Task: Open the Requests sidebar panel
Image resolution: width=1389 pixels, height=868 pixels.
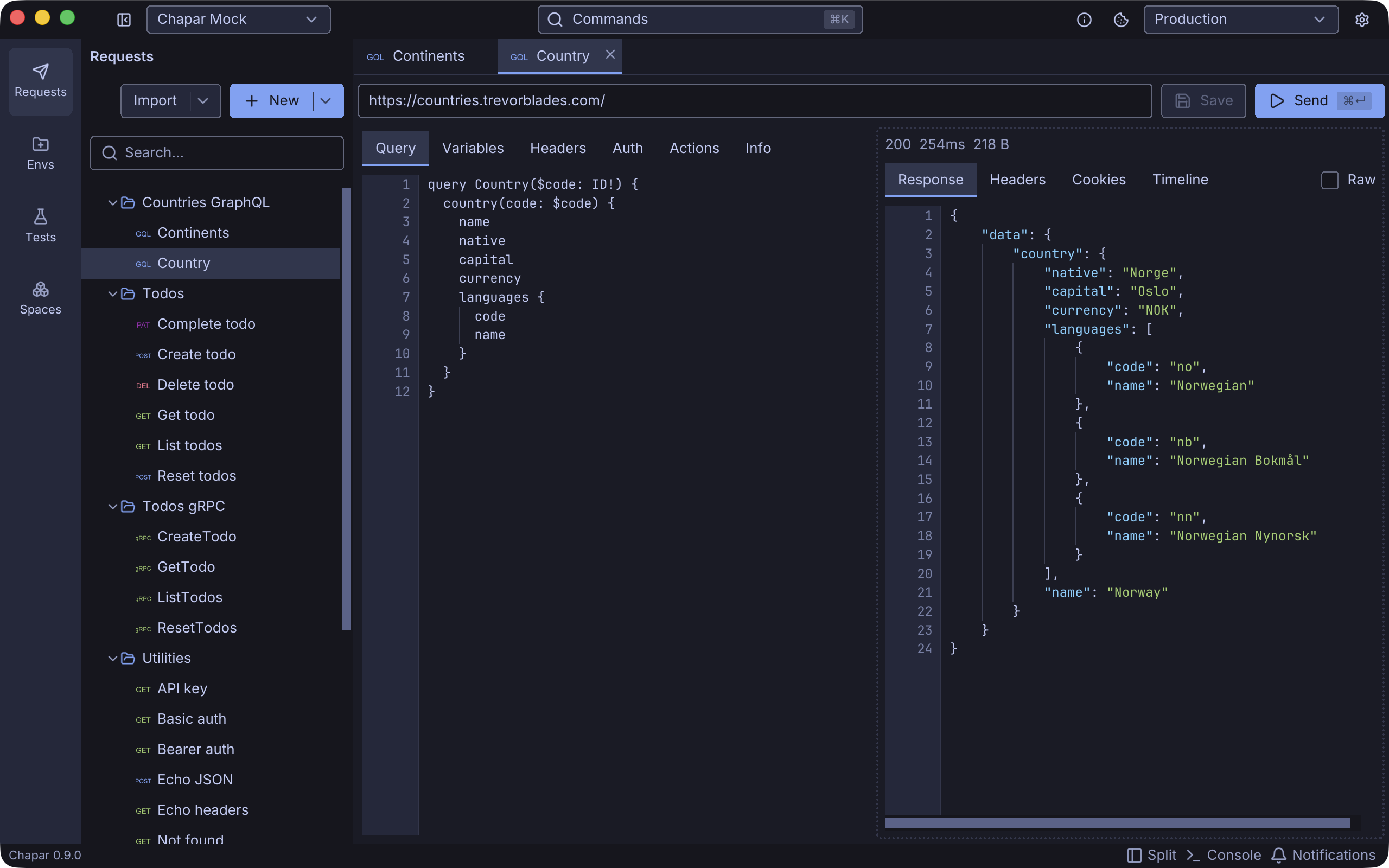Action: pos(40,81)
